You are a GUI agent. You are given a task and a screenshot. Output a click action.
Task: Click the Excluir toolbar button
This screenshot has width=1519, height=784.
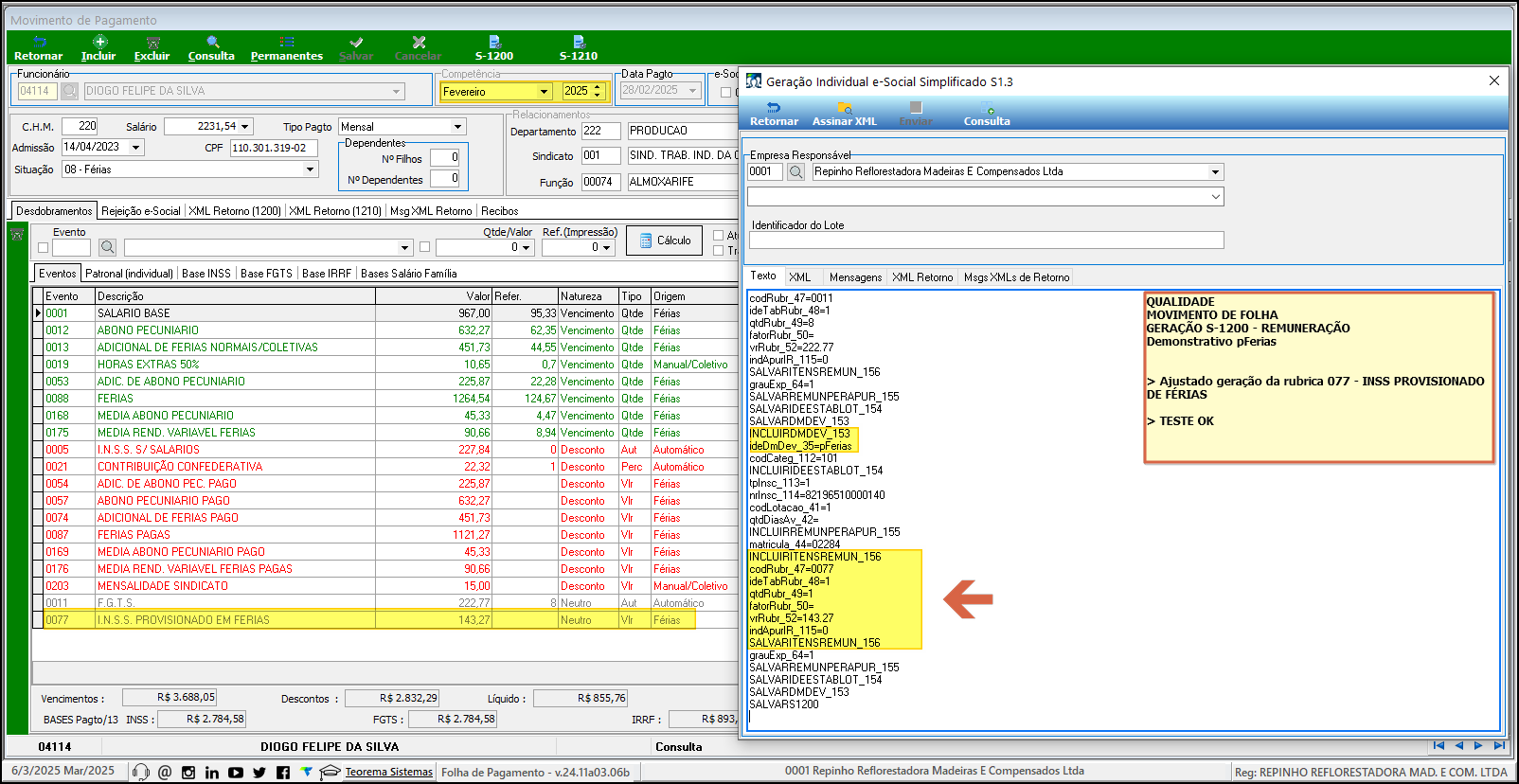(152, 48)
